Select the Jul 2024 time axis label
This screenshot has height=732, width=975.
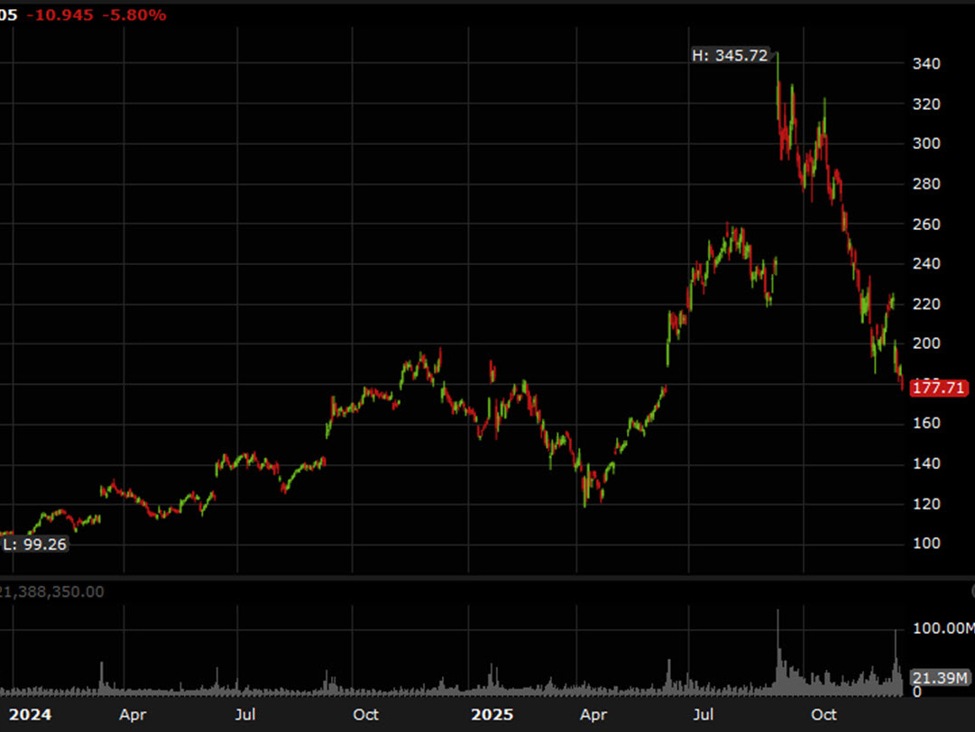coord(246,714)
